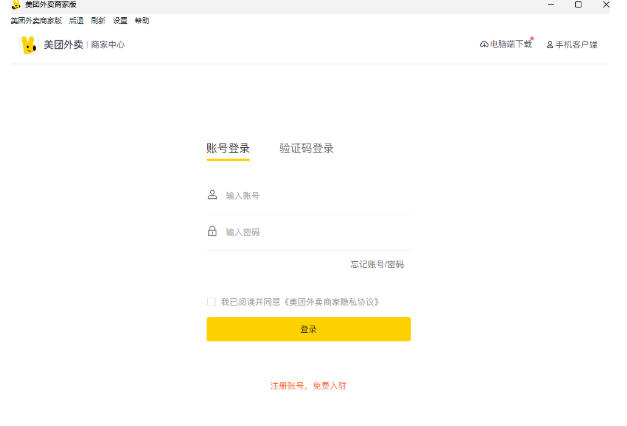The image size is (627, 426).
Task: Click the 后退 menu item
Action: 76,20
